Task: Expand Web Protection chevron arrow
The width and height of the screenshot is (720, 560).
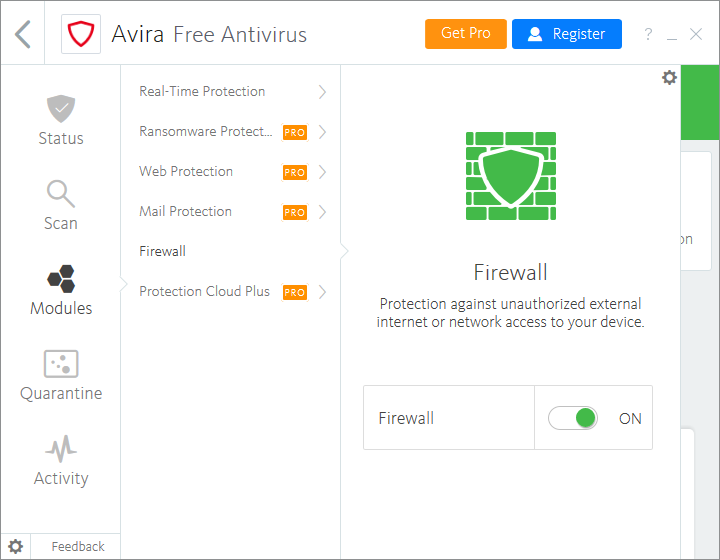Action: (322, 172)
